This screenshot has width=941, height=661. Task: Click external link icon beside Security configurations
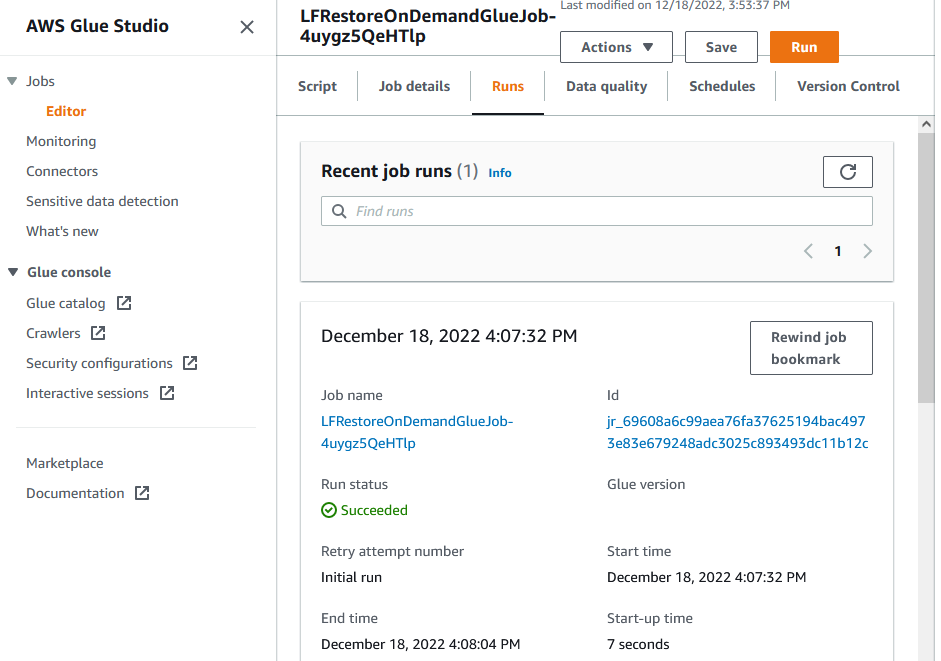(190, 363)
